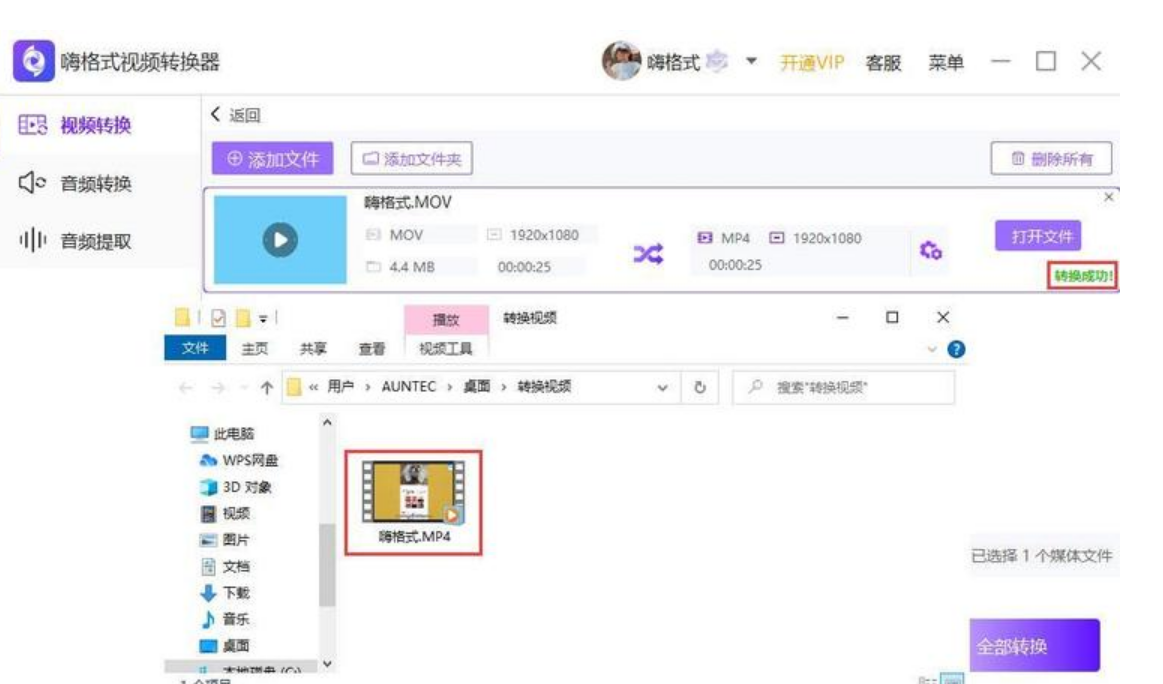Click the VIP badge icon beside 嗨格式 username
This screenshot has height=684, width=1163.
716,62
